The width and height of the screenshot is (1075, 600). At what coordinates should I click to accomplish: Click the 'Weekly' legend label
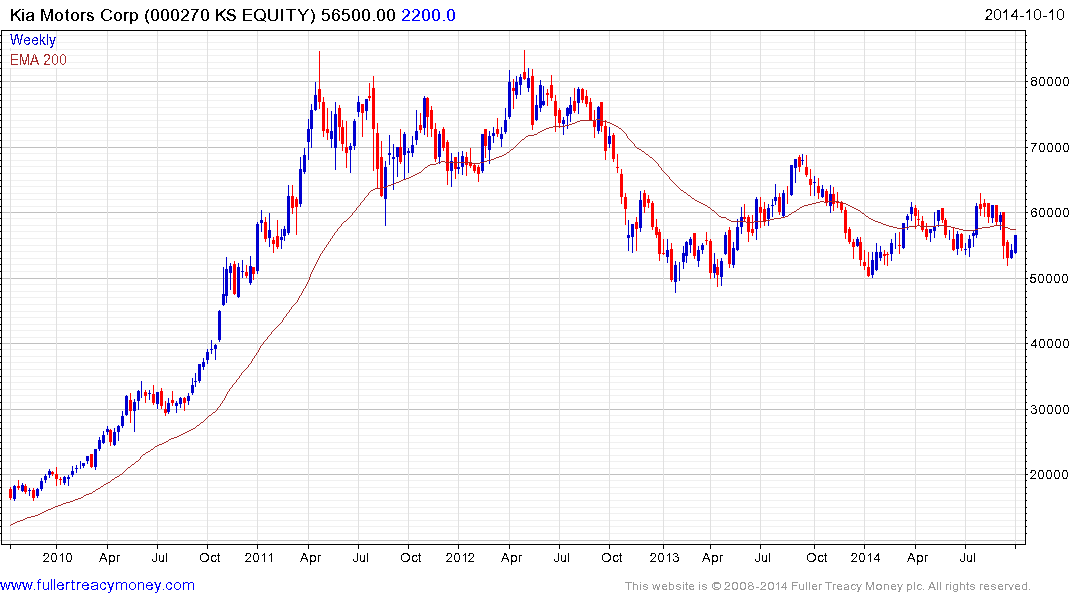(x=33, y=40)
